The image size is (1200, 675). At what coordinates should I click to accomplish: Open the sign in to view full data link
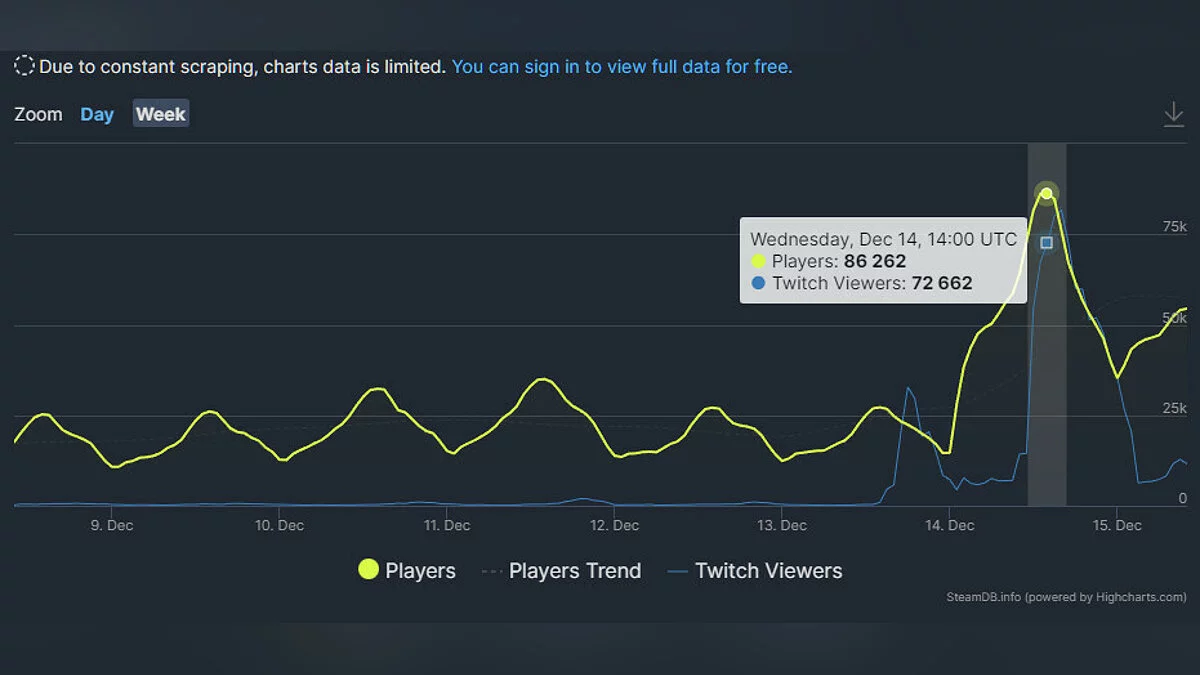(622, 67)
